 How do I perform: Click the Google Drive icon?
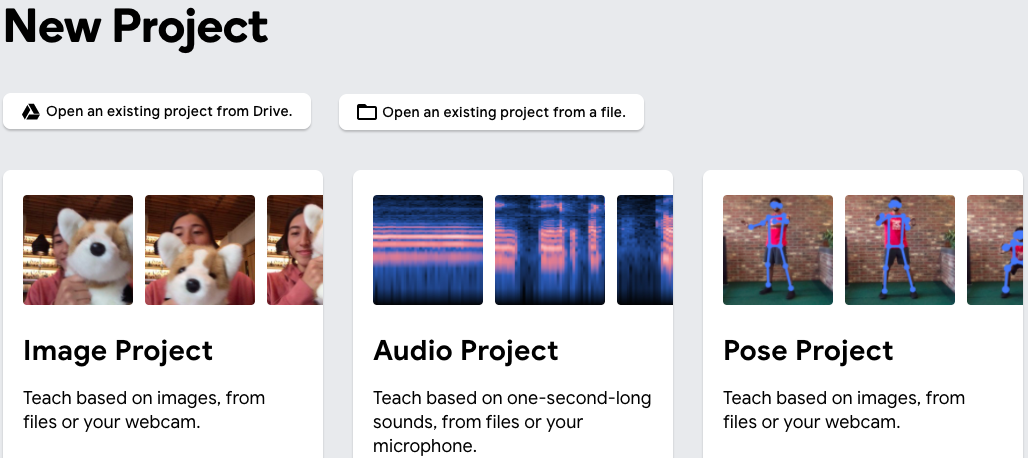click(x=31, y=112)
